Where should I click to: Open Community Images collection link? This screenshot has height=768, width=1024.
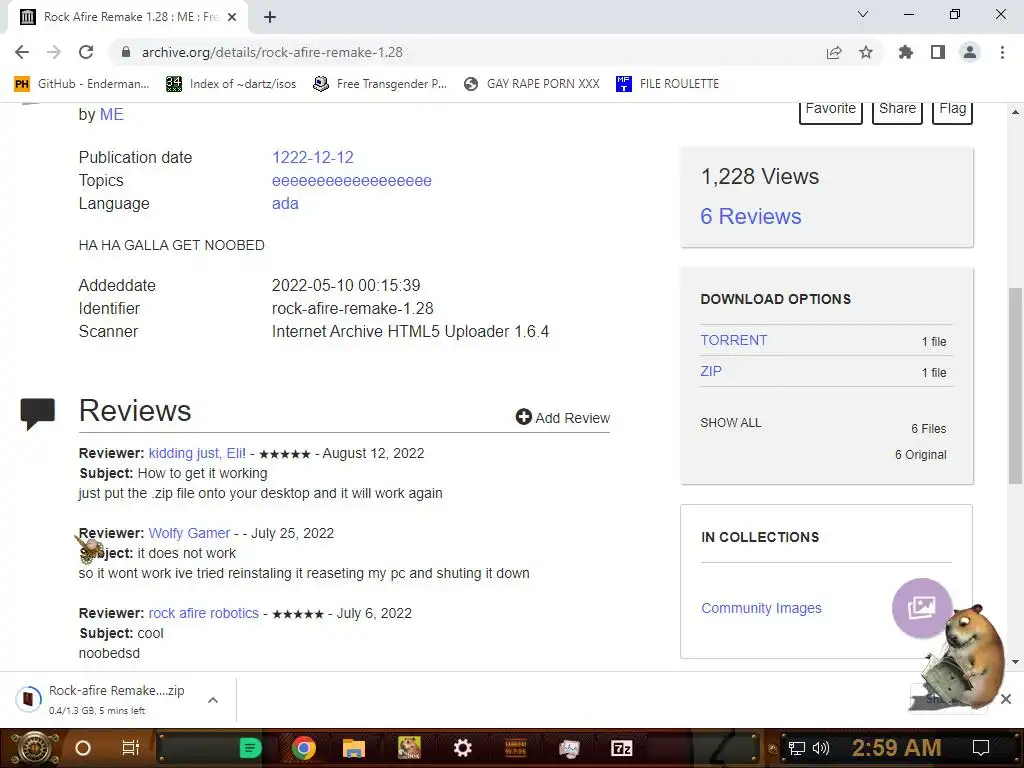pos(761,608)
